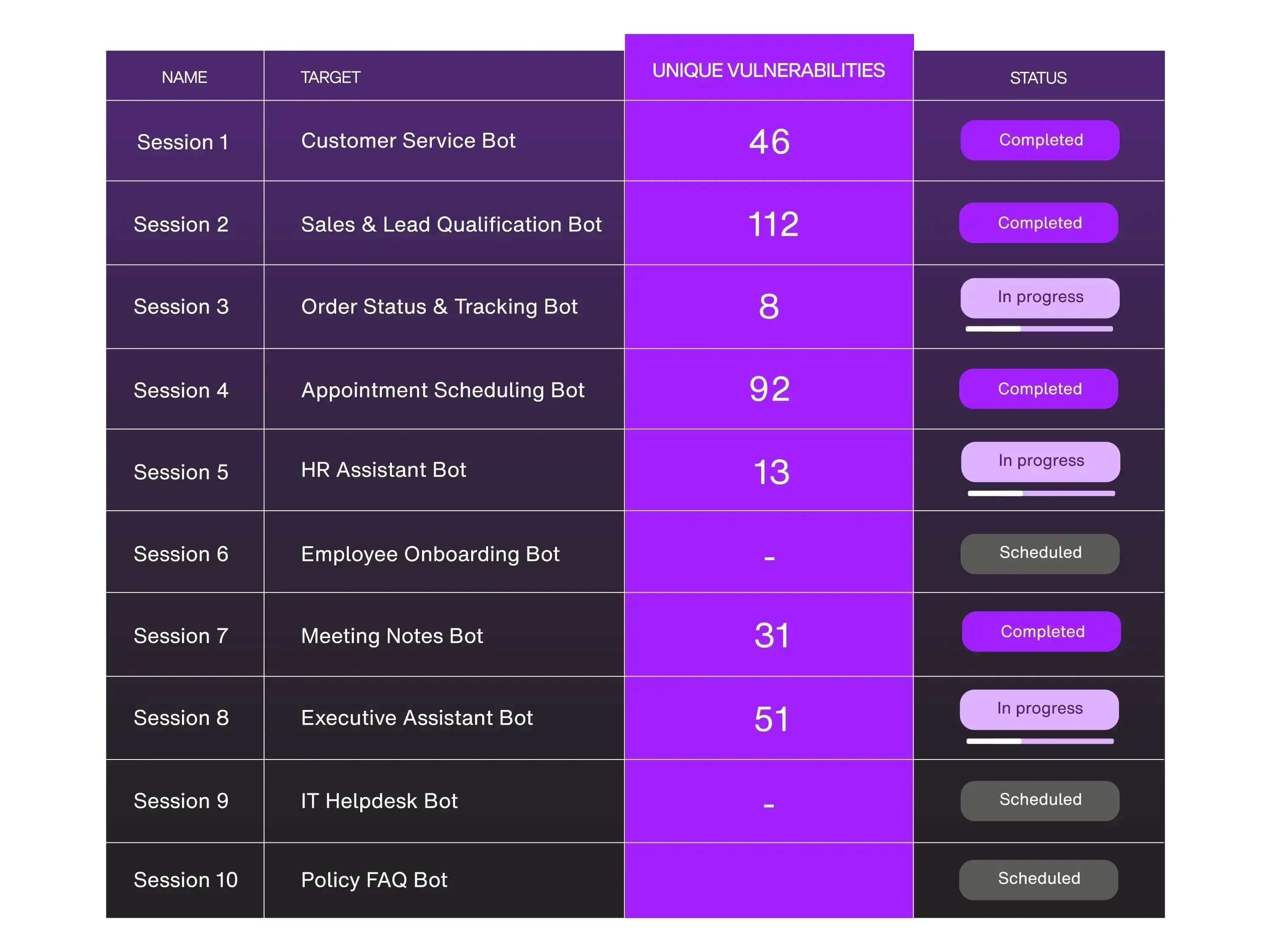Click the TARGET column header

point(330,77)
